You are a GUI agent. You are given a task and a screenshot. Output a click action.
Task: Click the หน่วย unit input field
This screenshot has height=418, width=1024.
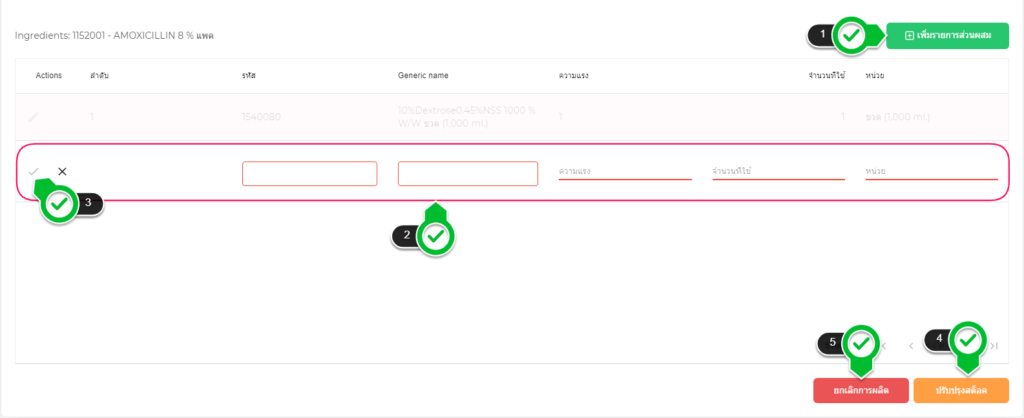(x=931, y=171)
